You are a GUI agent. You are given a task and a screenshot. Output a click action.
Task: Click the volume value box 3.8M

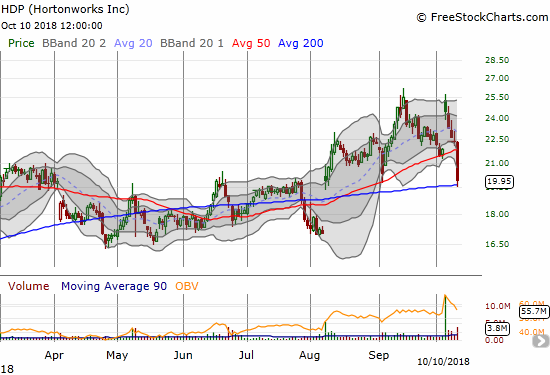point(497,328)
